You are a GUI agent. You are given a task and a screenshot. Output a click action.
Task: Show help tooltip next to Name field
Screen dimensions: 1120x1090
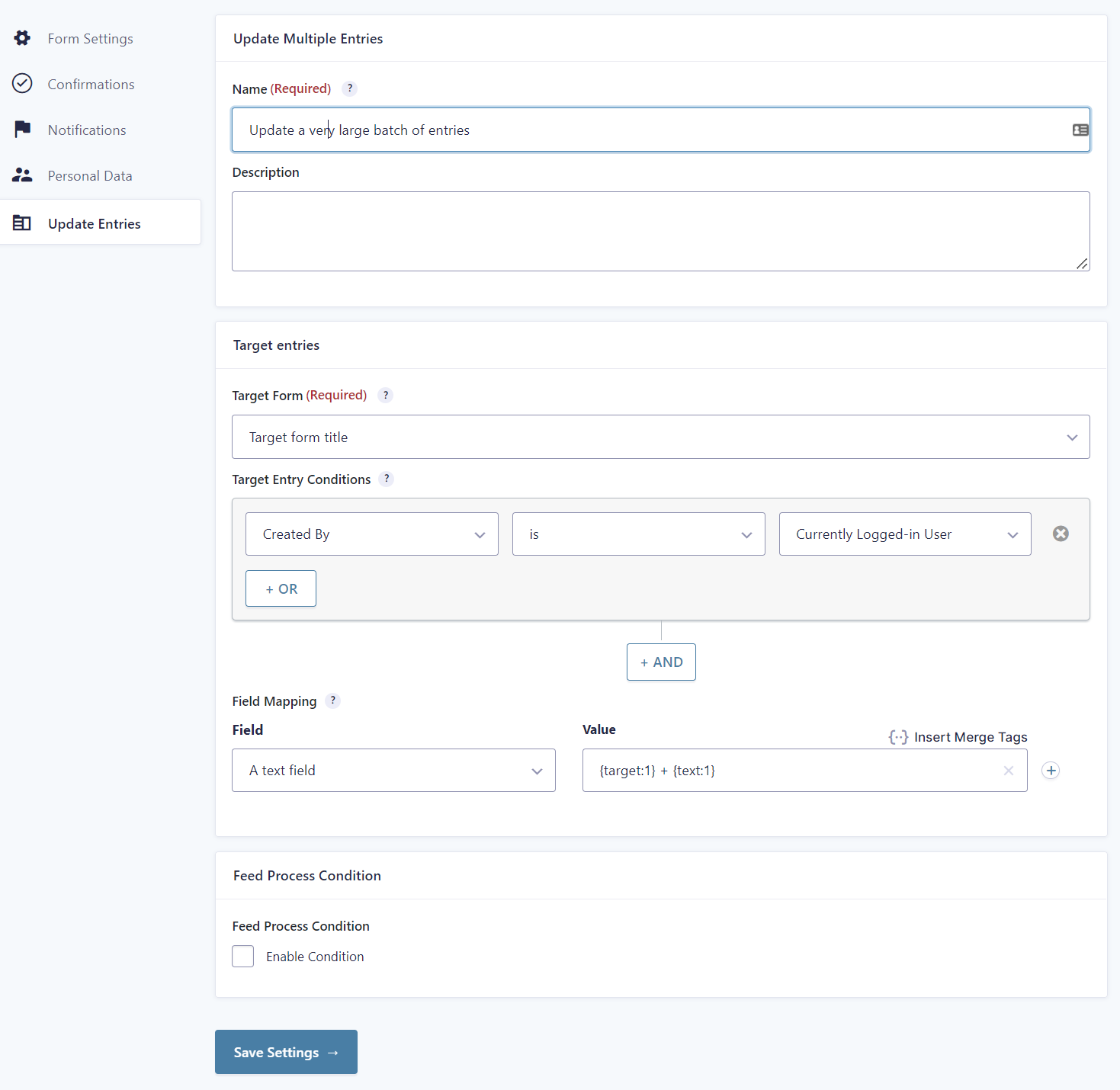tap(349, 88)
